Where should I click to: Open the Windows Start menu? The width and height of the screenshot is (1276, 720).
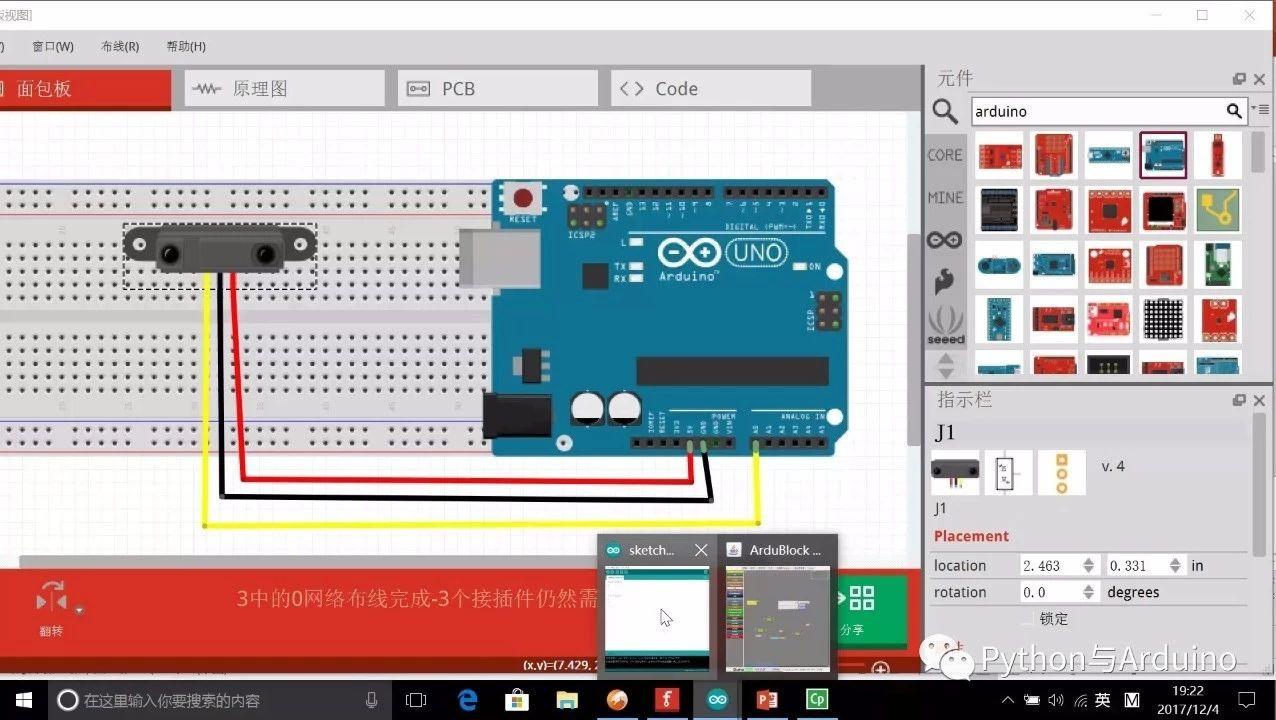pyautogui.click(x=24, y=700)
